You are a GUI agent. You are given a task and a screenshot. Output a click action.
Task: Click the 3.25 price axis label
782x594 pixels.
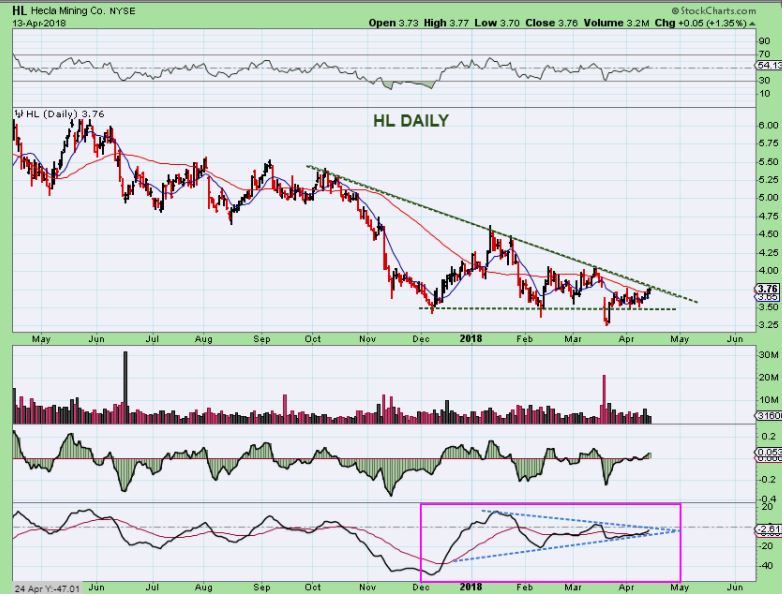coord(769,325)
